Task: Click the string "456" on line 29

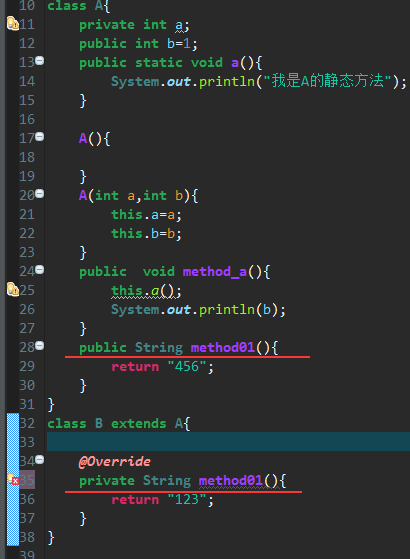Action: (187, 366)
